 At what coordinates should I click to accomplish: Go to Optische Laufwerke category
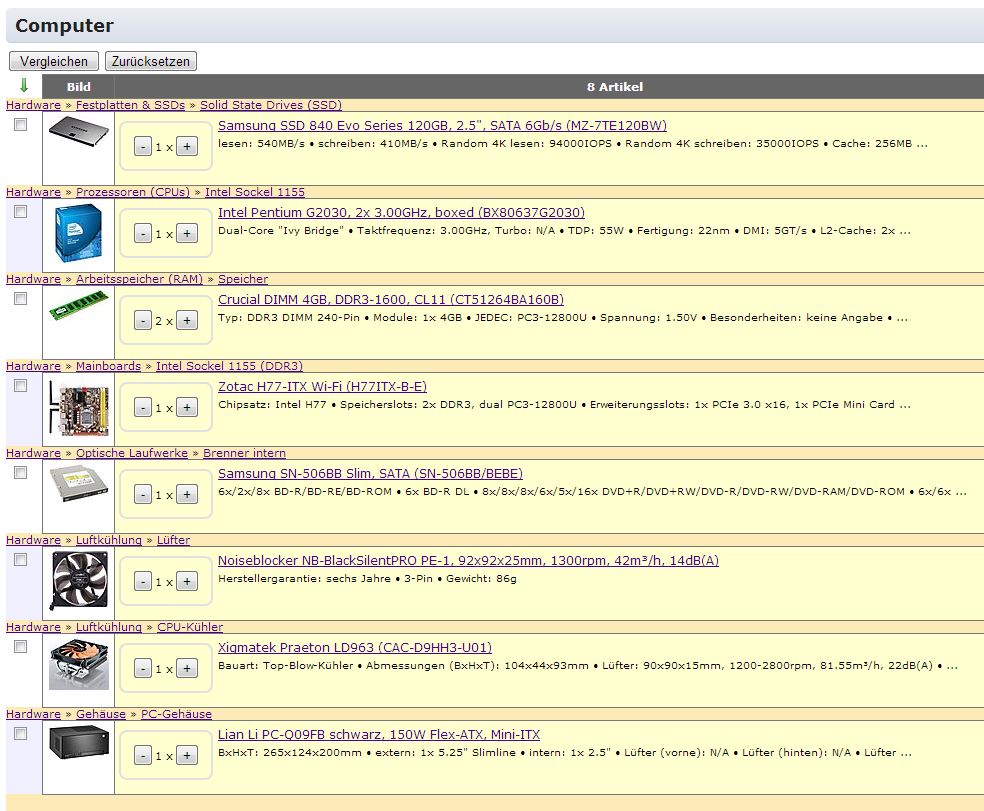pyautogui.click(x=132, y=453)
